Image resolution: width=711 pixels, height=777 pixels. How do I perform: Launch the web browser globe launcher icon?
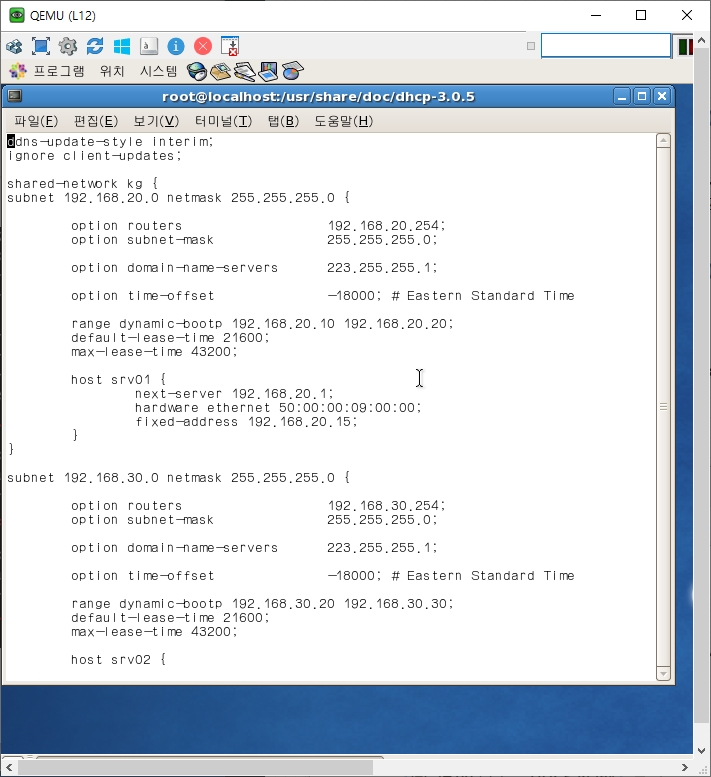point(197,71)
